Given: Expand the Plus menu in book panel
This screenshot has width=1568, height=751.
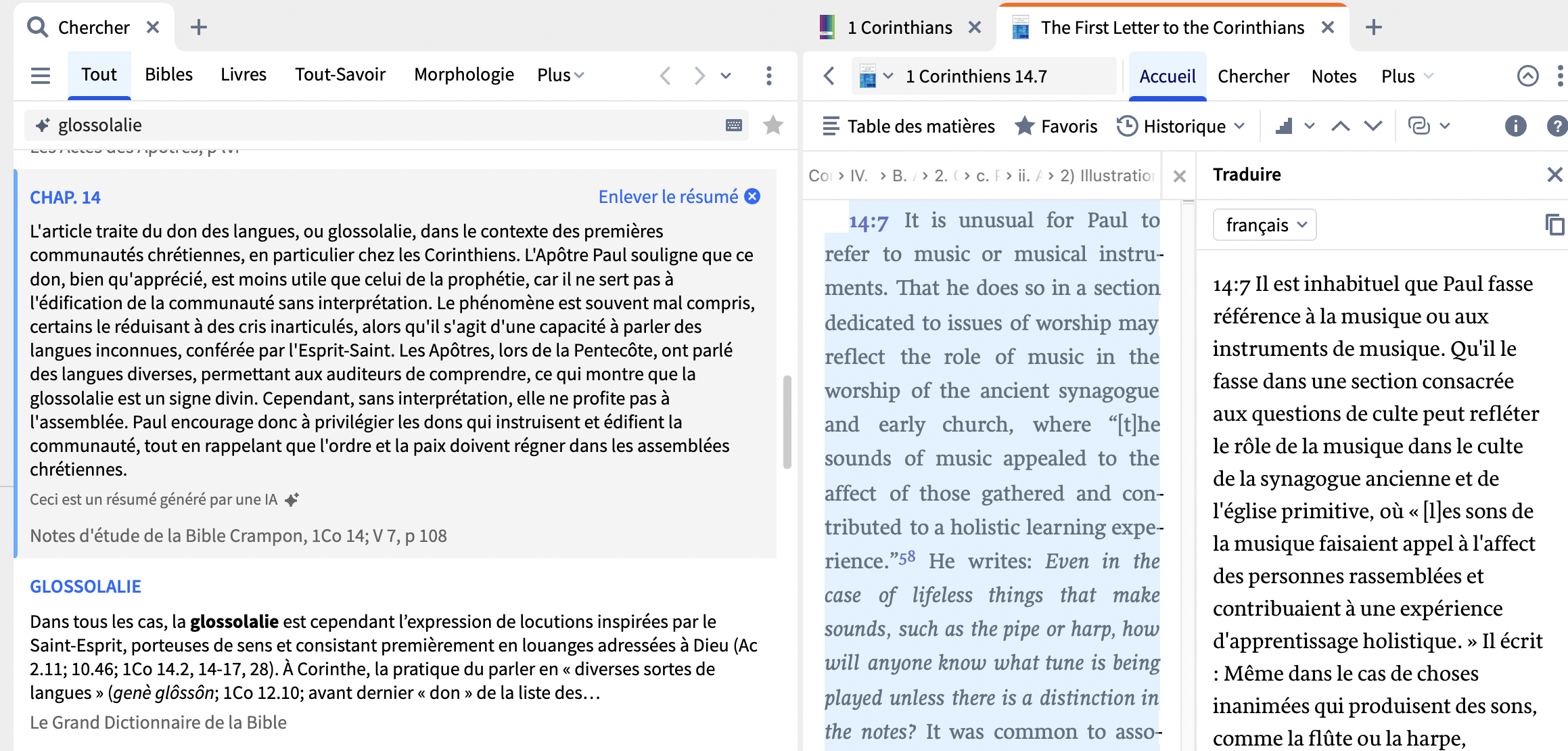Looking at the screenshot, I should click(1407, 76).
